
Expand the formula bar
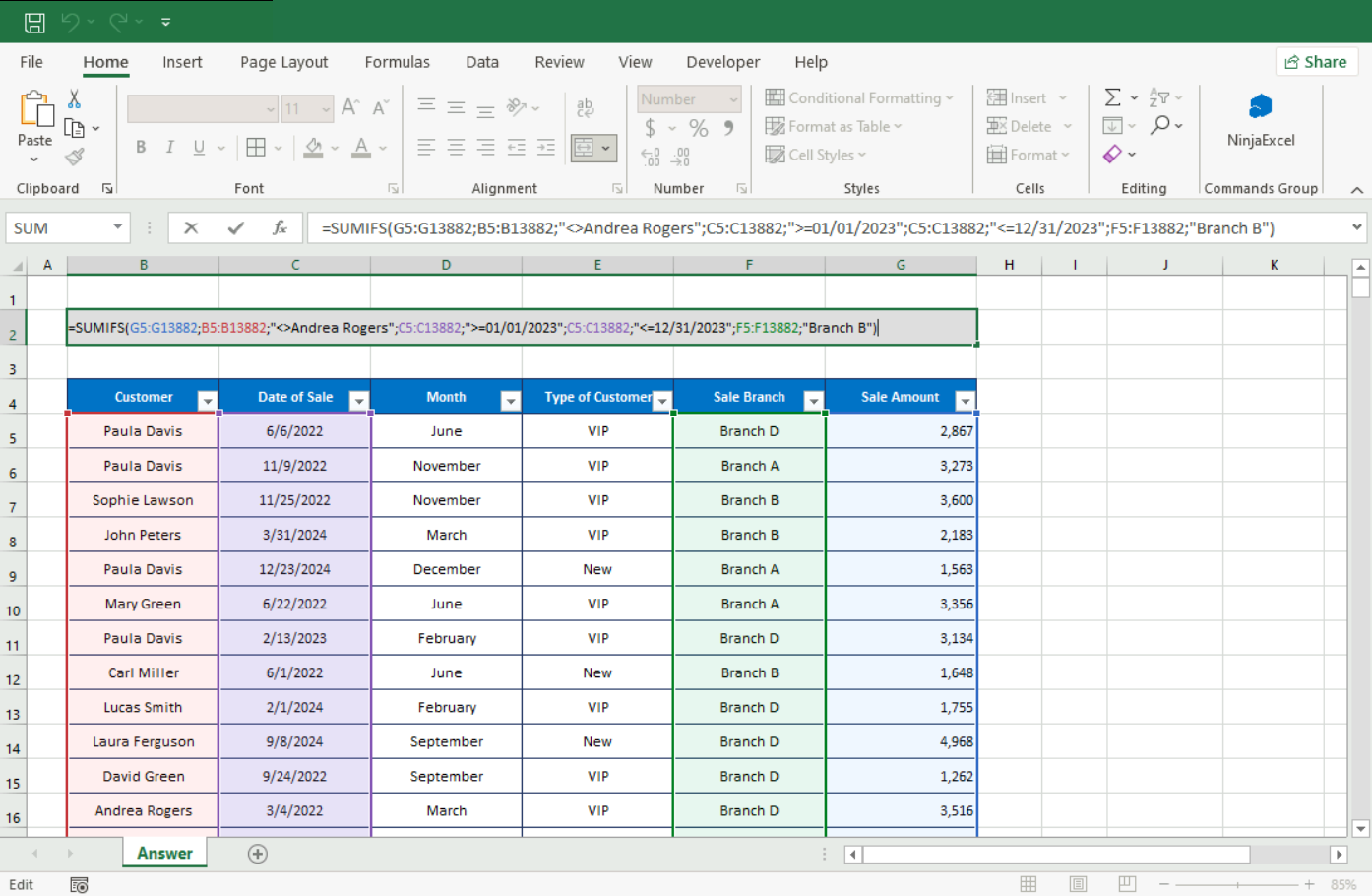[1357, 227]
